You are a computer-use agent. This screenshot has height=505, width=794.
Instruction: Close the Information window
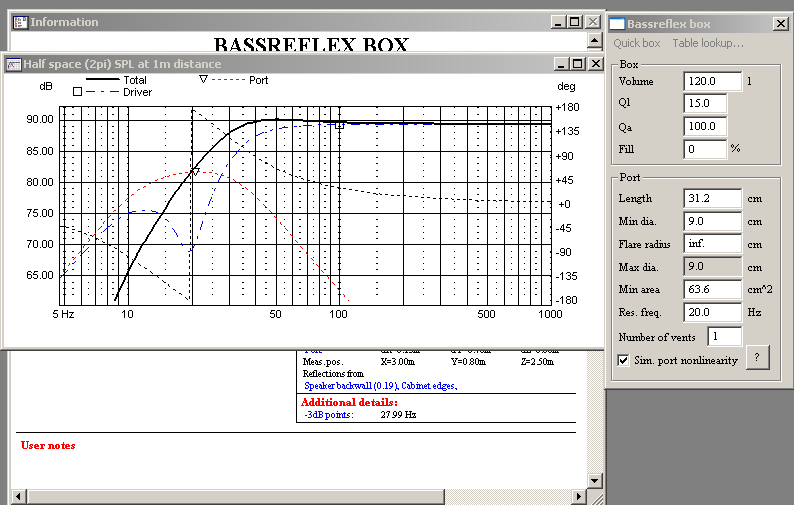coord(592,22)
